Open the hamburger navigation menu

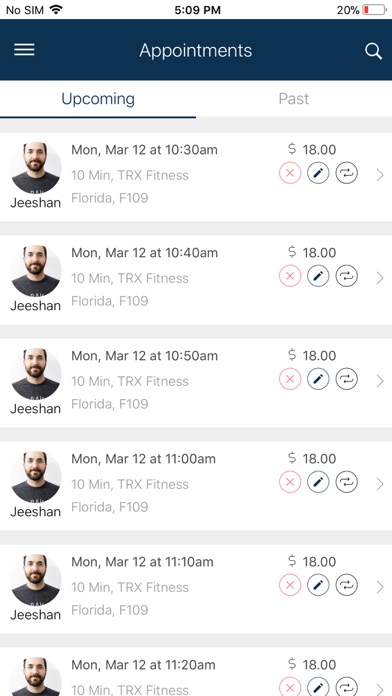pos(24,50)
